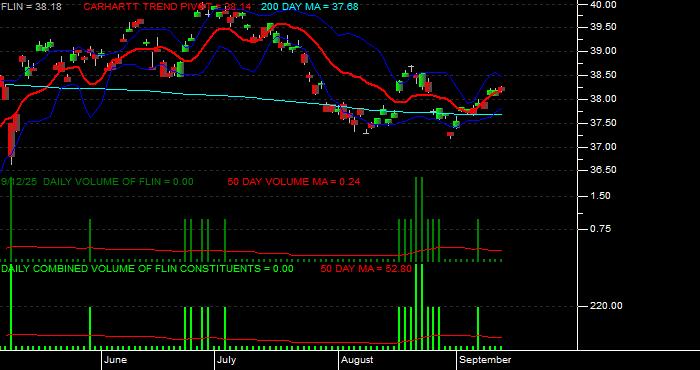Click the 39.50 price axis value

tap(604, 27)
